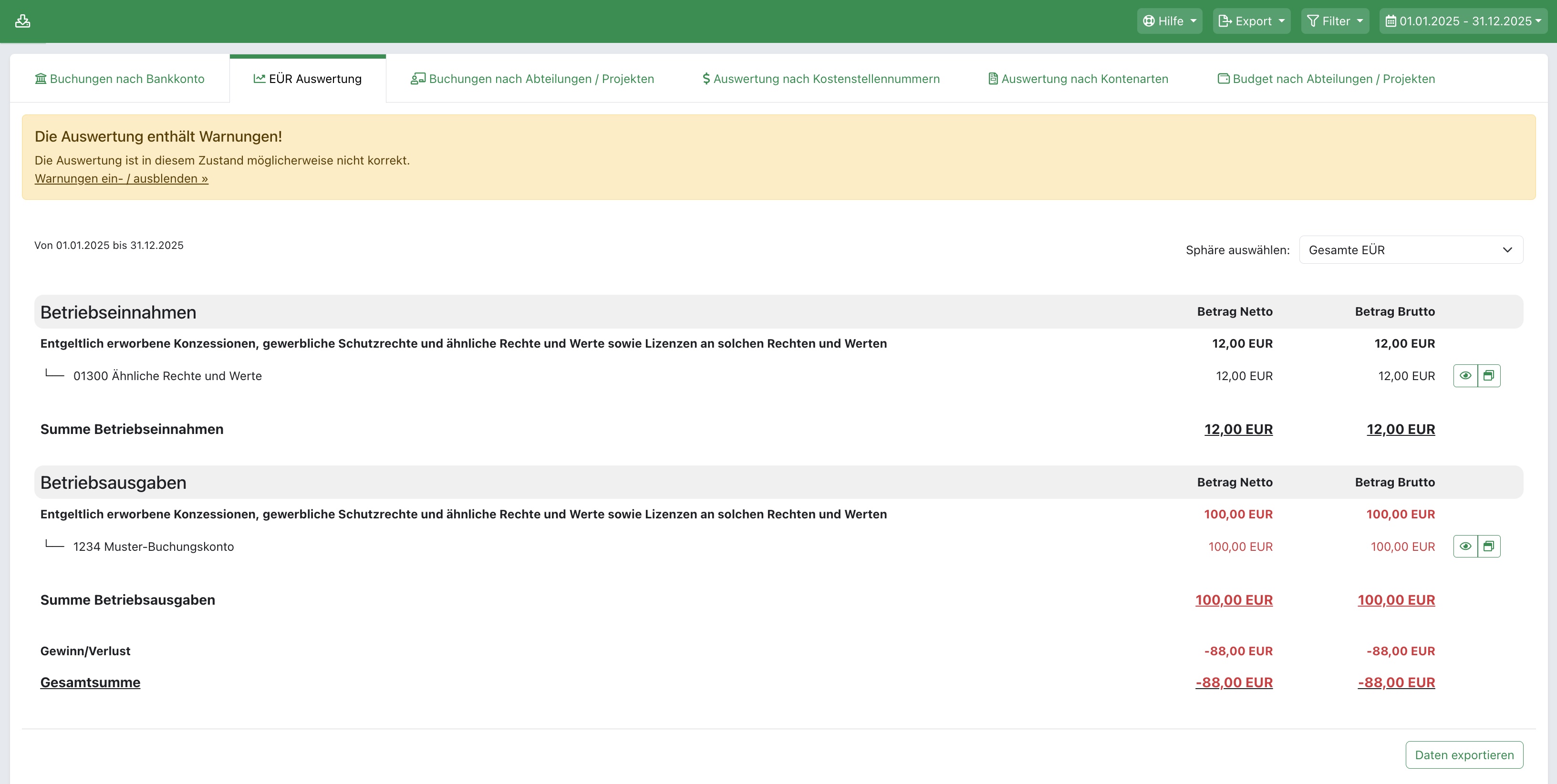The image size is (1557, 784).
Task: Click eye icon for 01300 Ähnliche Rechte row
Action: 1465,375
